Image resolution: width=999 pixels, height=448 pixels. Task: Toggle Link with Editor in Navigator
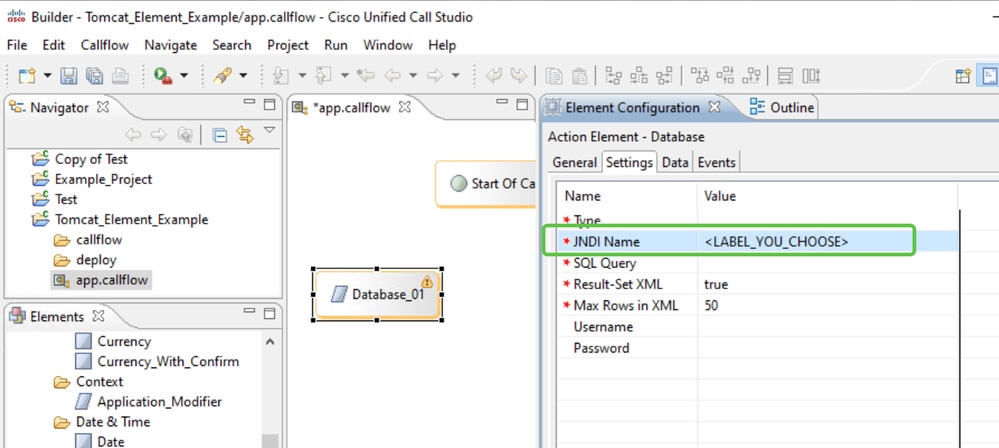pyautogui.click(x=245, y=135)
